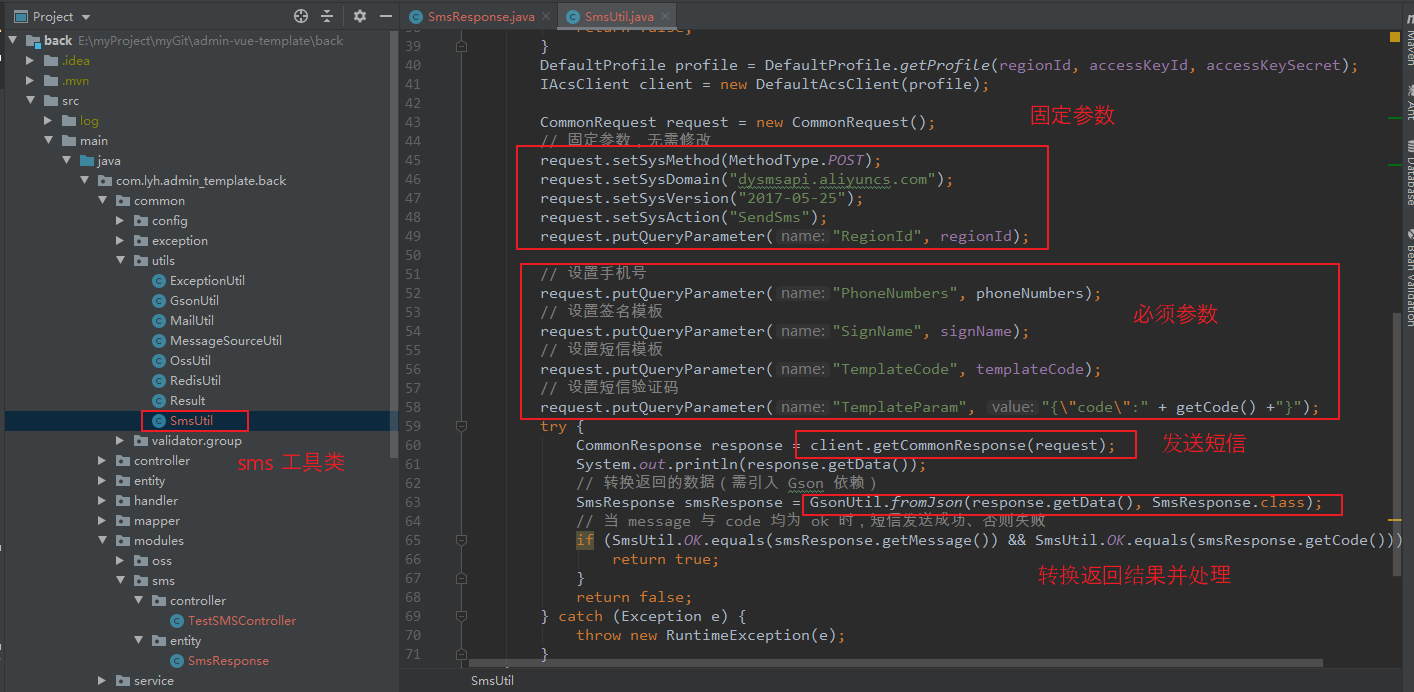
Task: Open SmsResponse class in project tree
Action: [228, 661]
